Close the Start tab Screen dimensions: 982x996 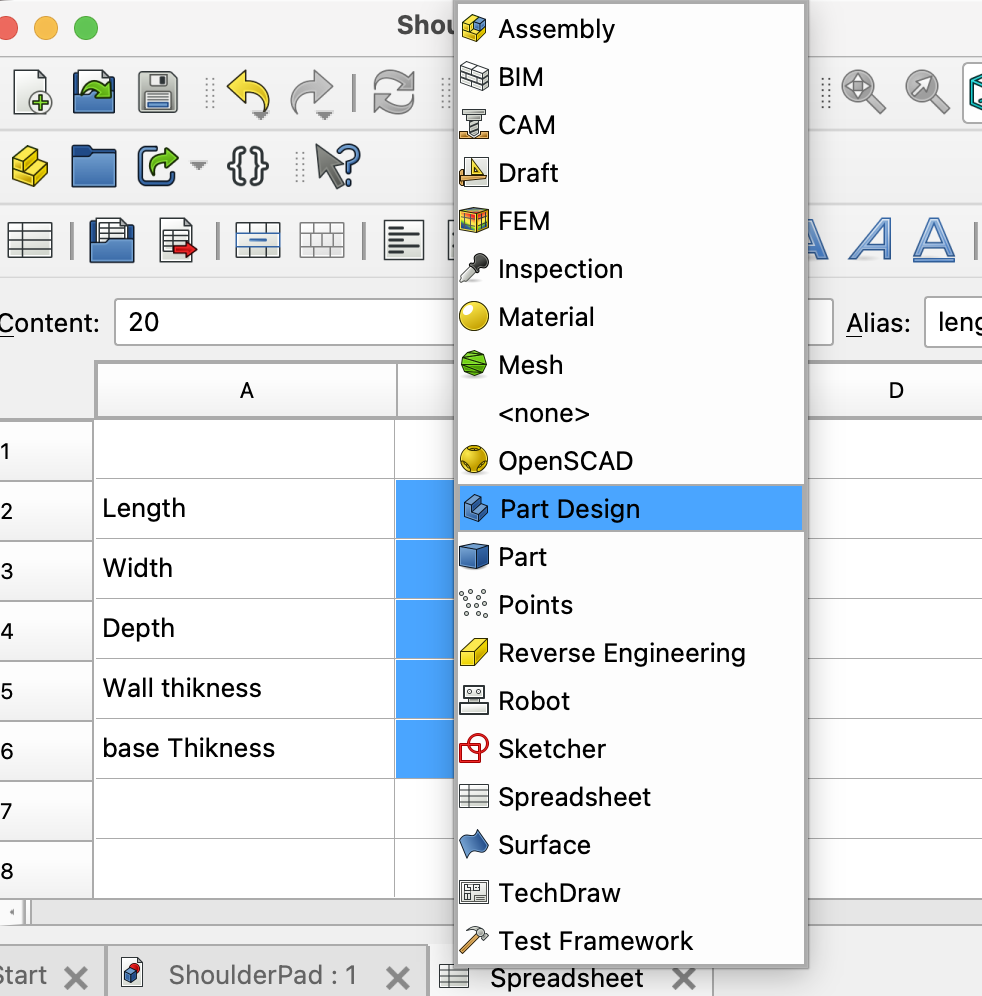coord(76,978)
